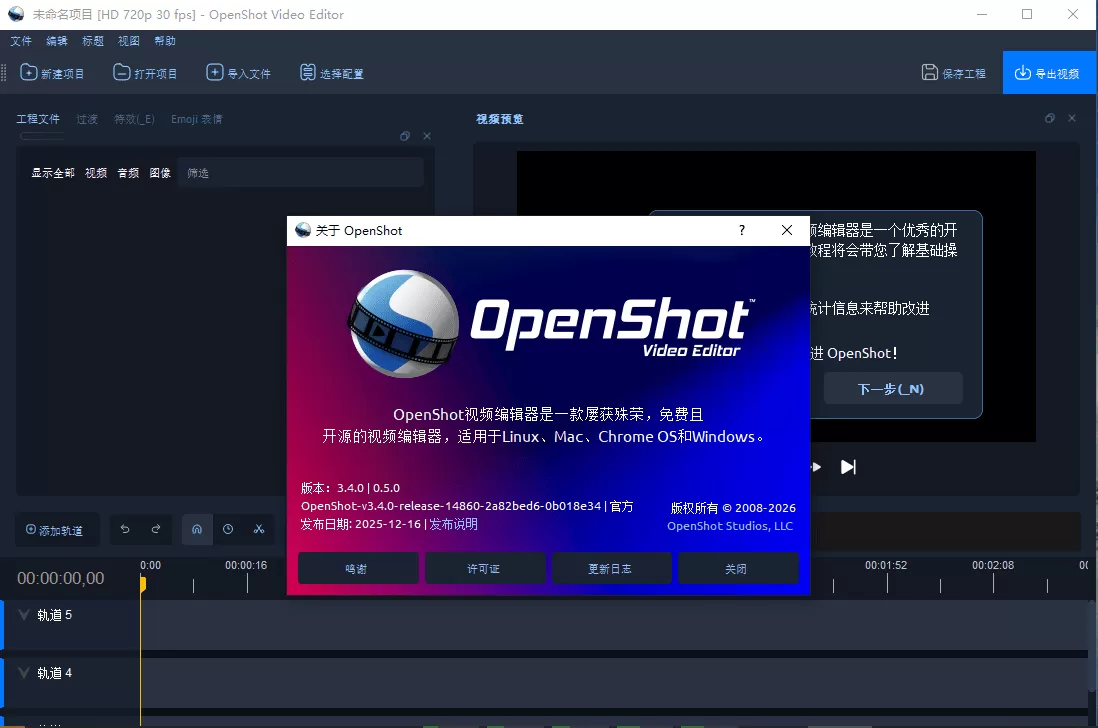
Task: Click the toolbar drag handle grip
Action: [4, 73]
